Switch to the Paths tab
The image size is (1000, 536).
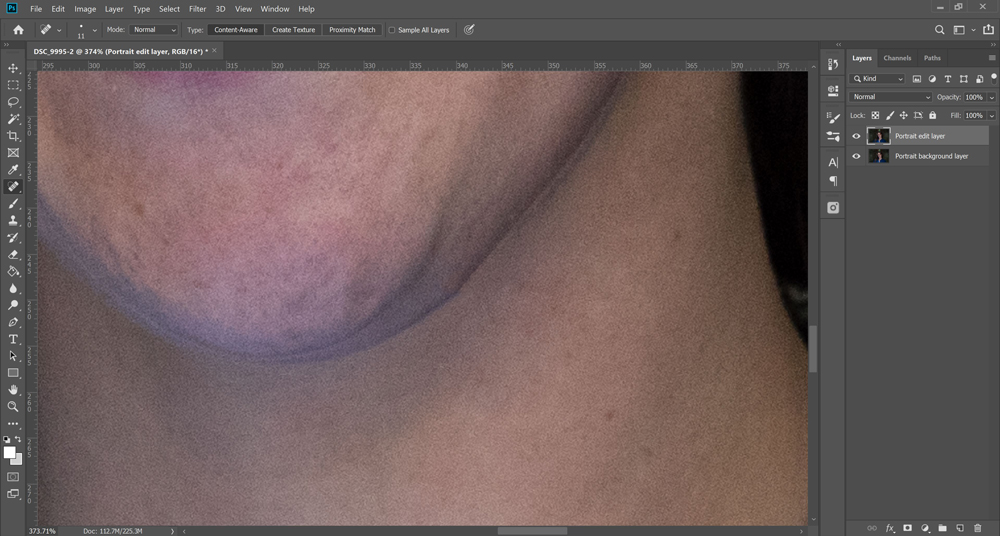tap(932, 57)
